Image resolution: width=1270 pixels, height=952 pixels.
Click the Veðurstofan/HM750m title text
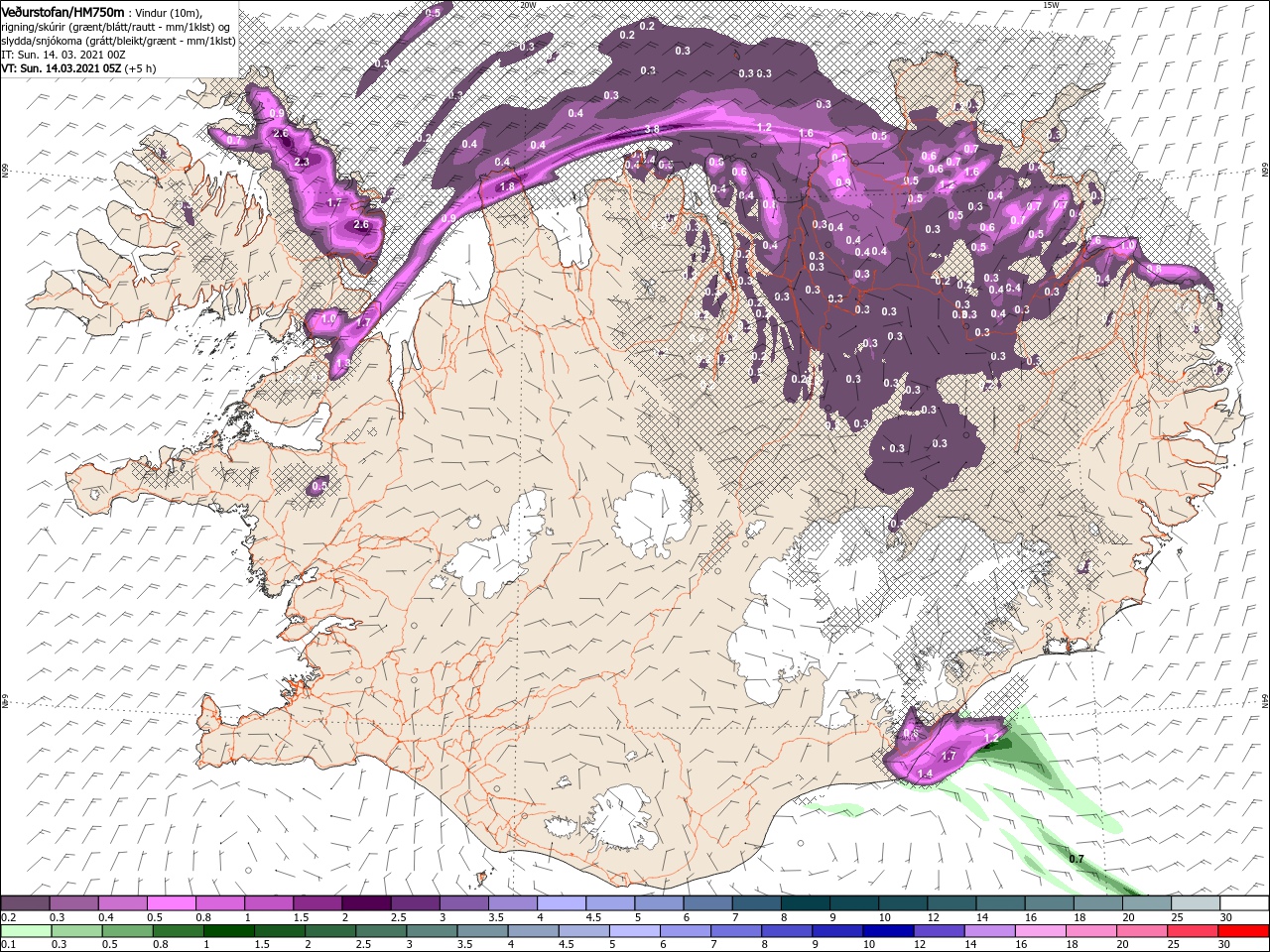[x=63, y=11]
